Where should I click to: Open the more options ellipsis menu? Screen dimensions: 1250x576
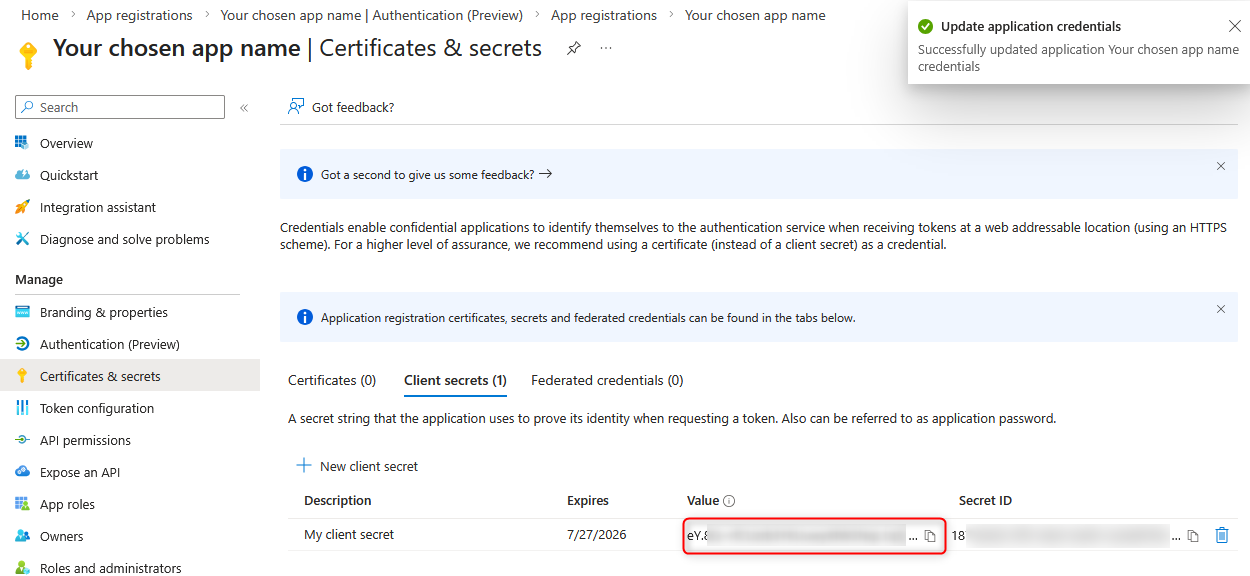point(606,48)
